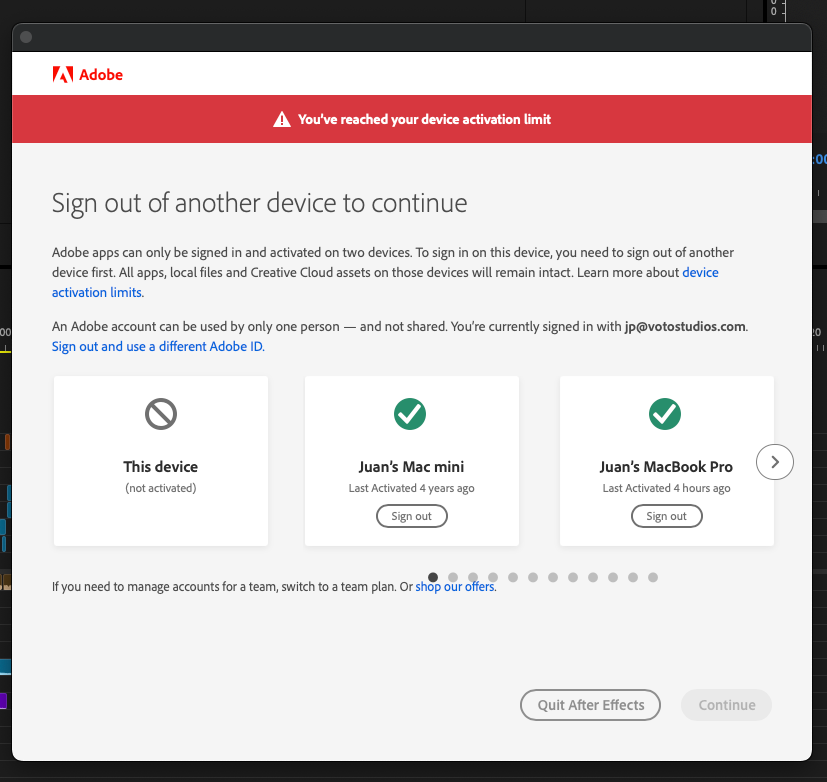Sign out of Juan's MacBook Pro
Viewport: 827px width, 782px height.
coord(667,516)
